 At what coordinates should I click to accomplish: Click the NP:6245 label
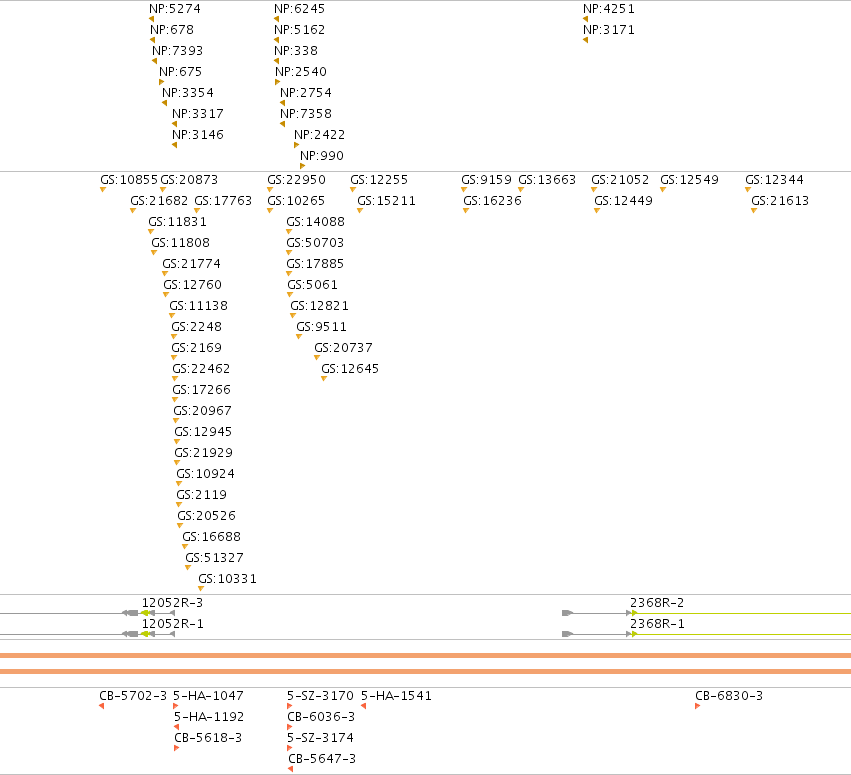point(299,9)
